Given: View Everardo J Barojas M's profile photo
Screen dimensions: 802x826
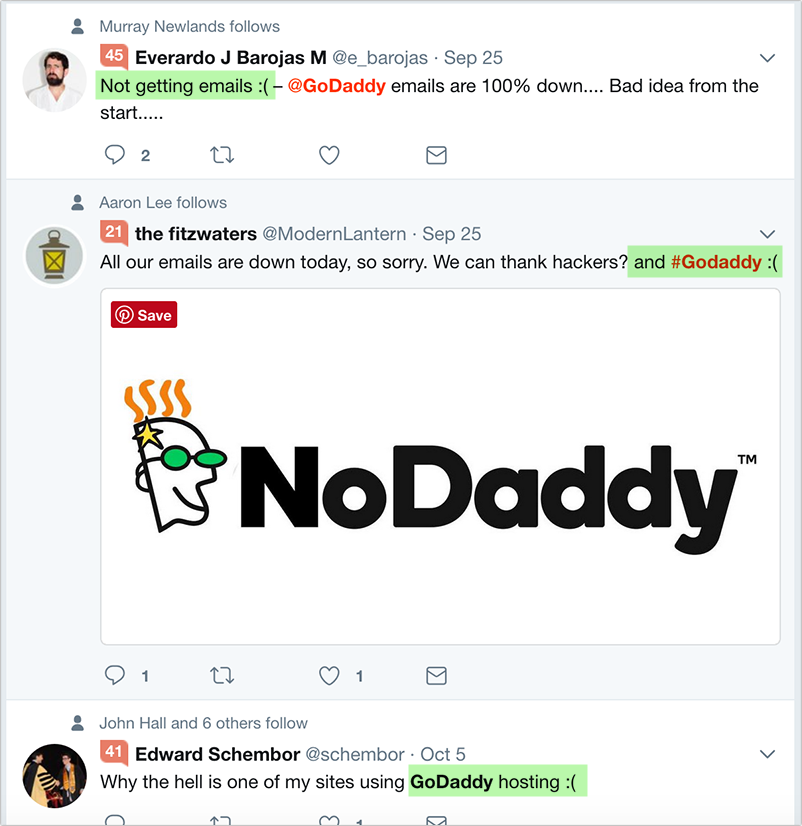Looking at the screenshot, I should click(x=54, y=80).
